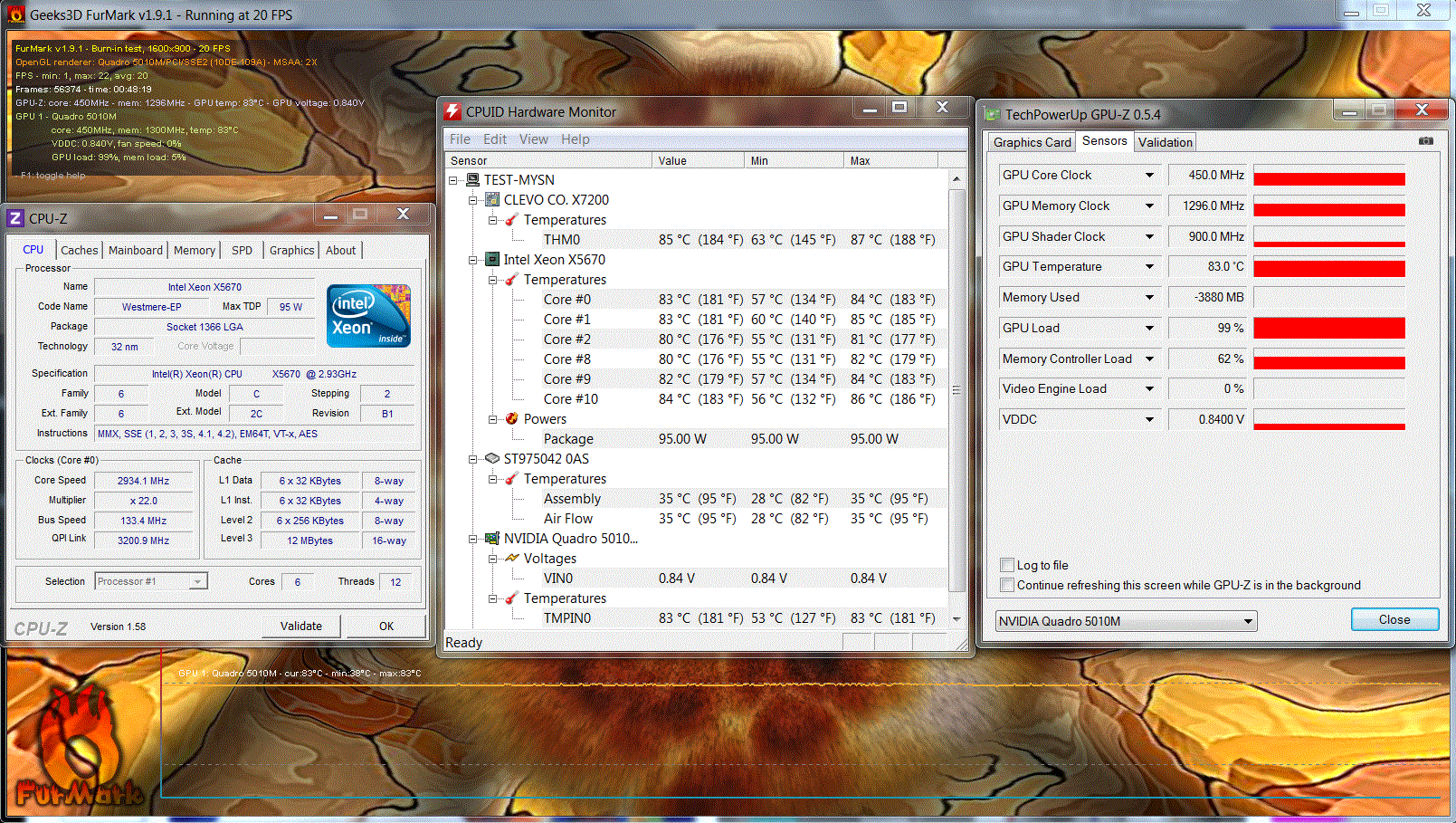Viewport: 1456px width, 823px height.
Task: Click the Hardware Monitor vertical scrollbar down arrow
Action: click(956, 619)
